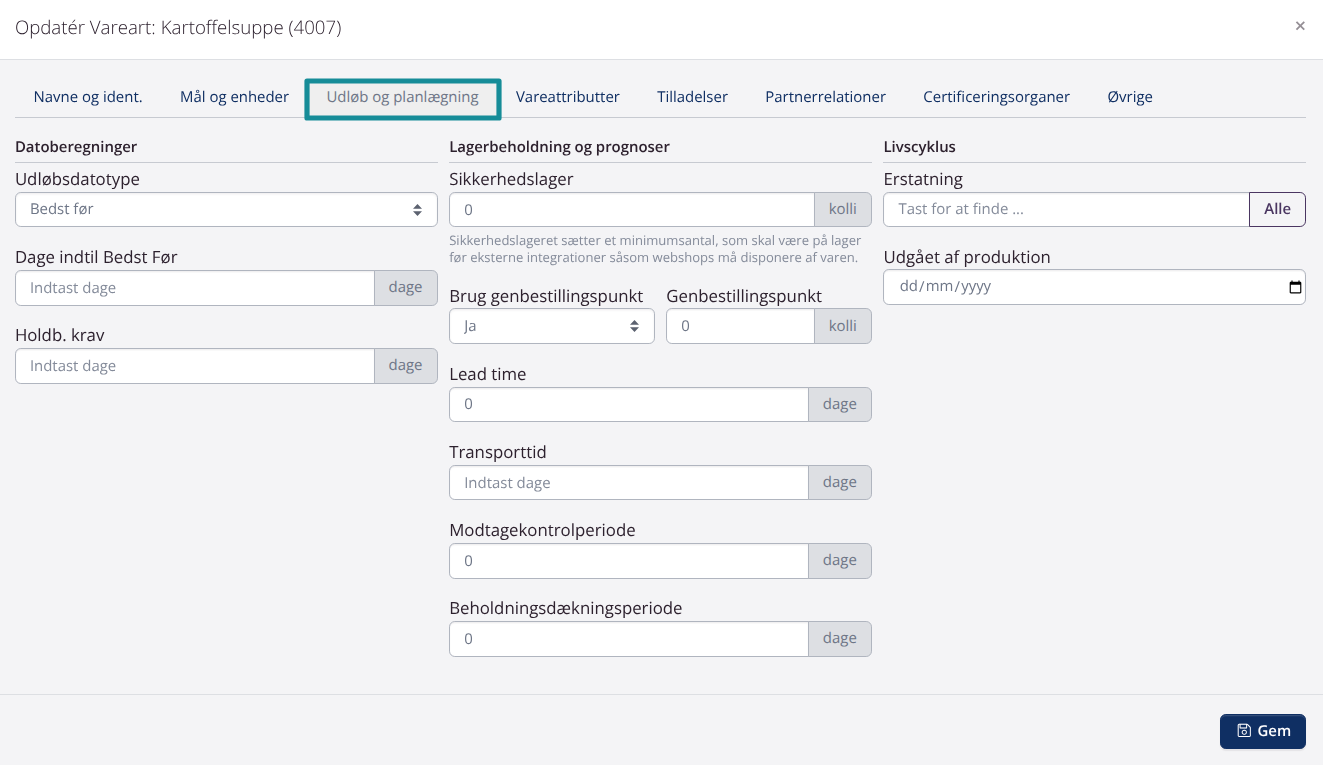Click the Alle button next to Erstatning
Viewport: 1323px width, 765px height.
coord(1277,209)
